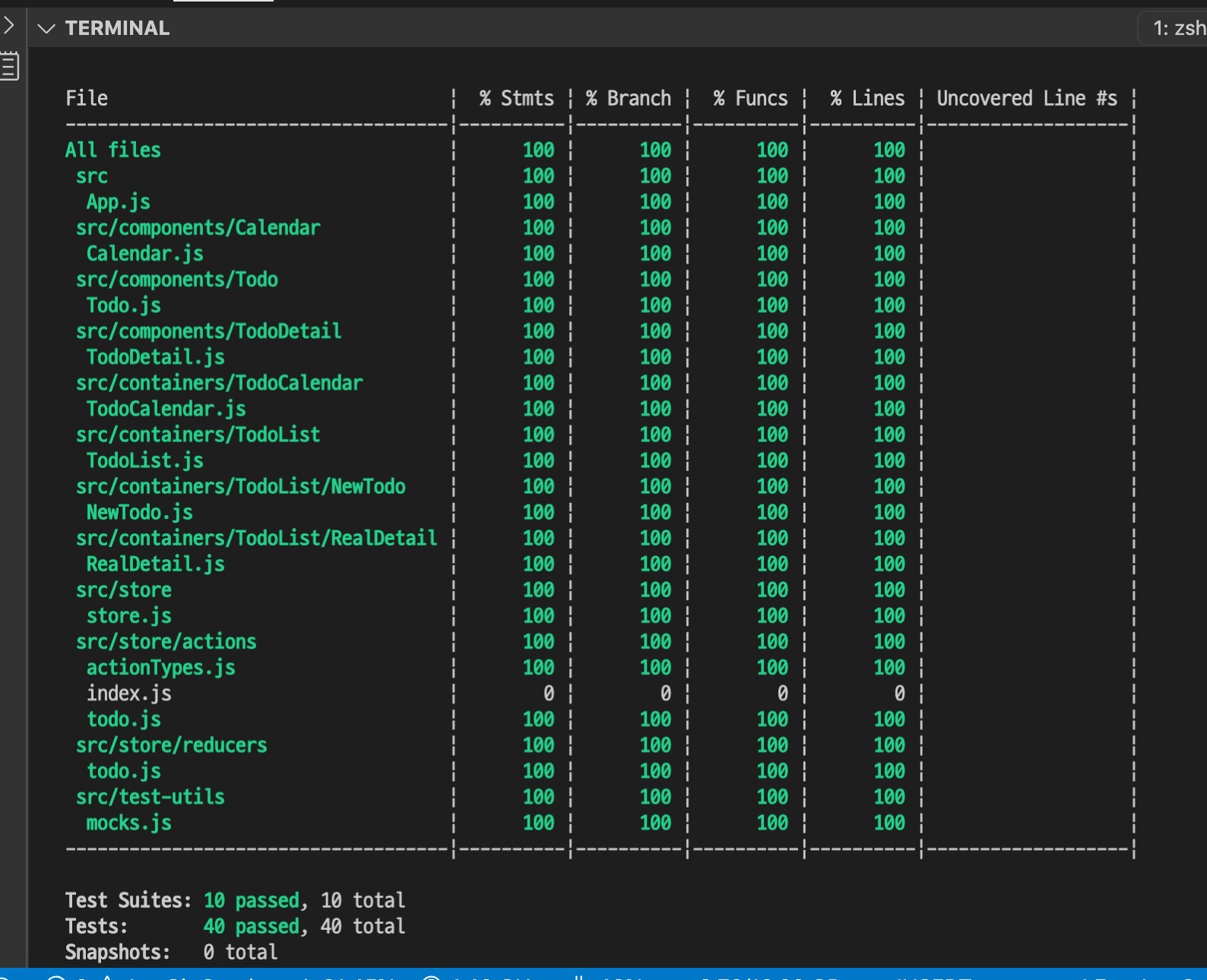Click '10 passed' in Test Suites line

(252, 900)
